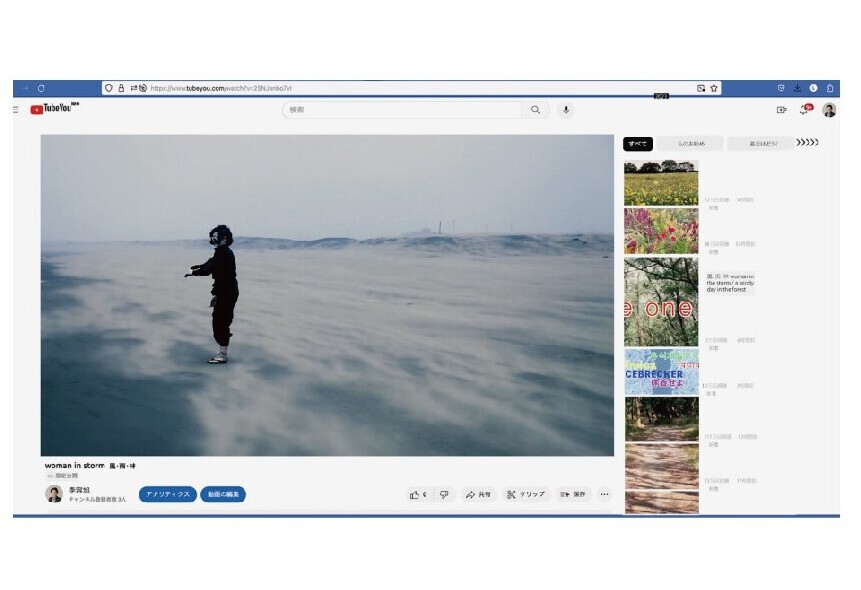This screenshot has height=590, width=861.
Task: Start voice search with microphone icon
Action: point(566,110)
